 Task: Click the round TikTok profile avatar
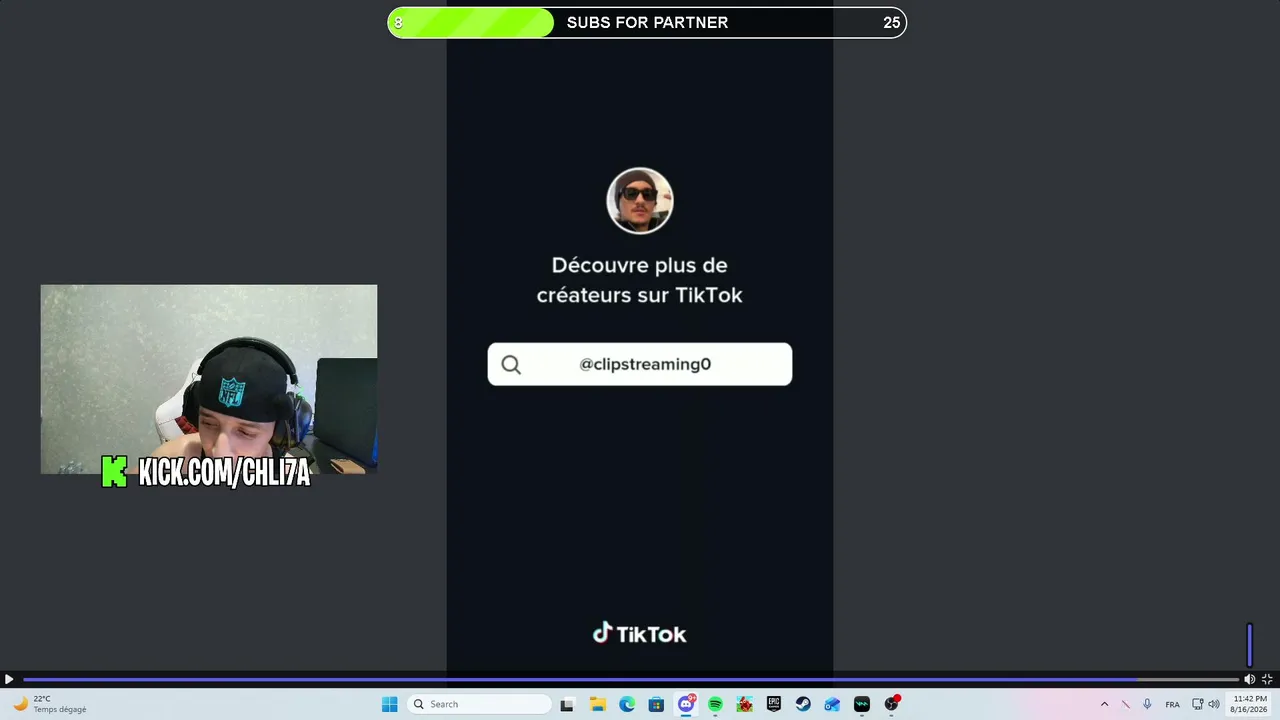pos(640,201)
